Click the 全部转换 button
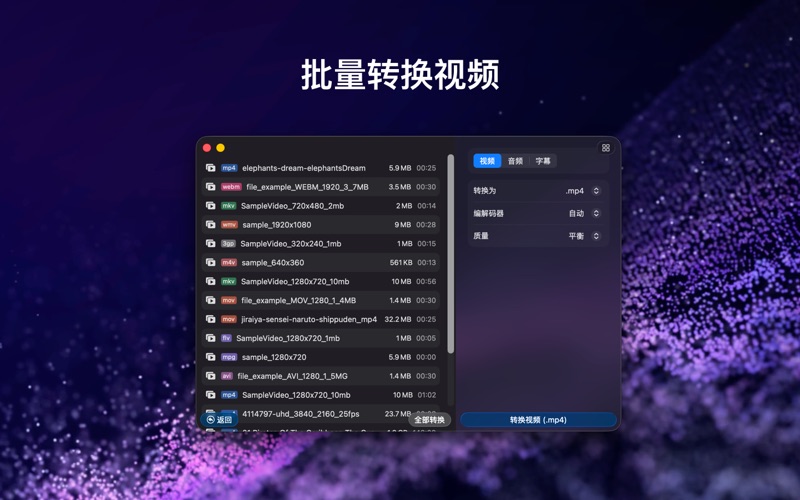Screen dimensions: 800x500 point(429,420)
